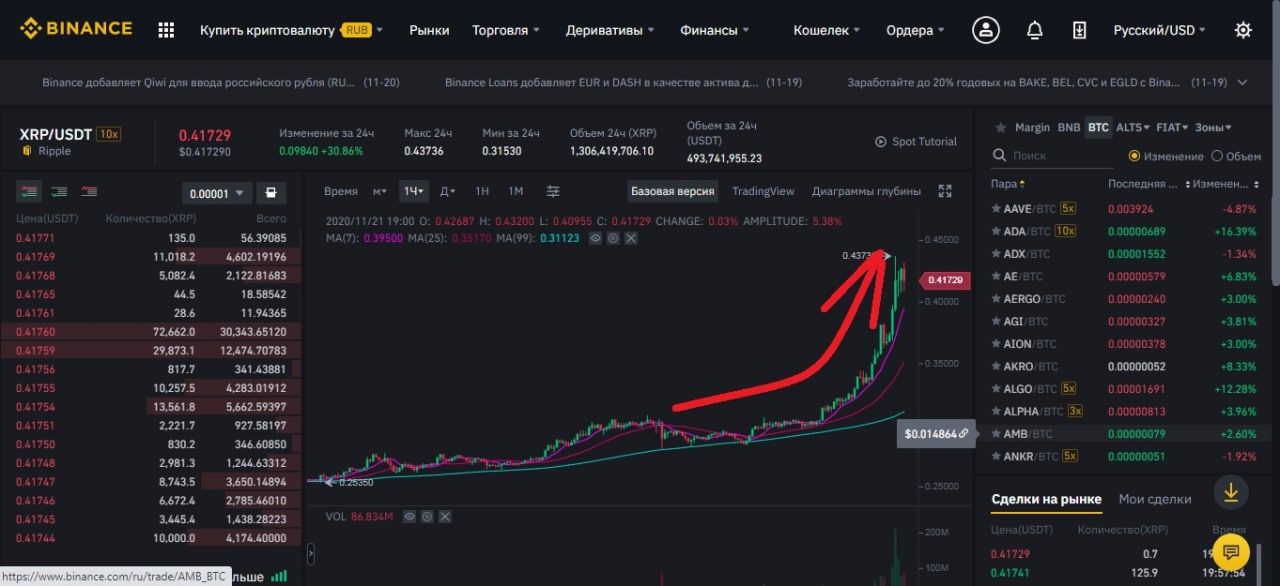1280x586 pixels.
Task: Click the link icon beside $0.014864
Action: 963,434
